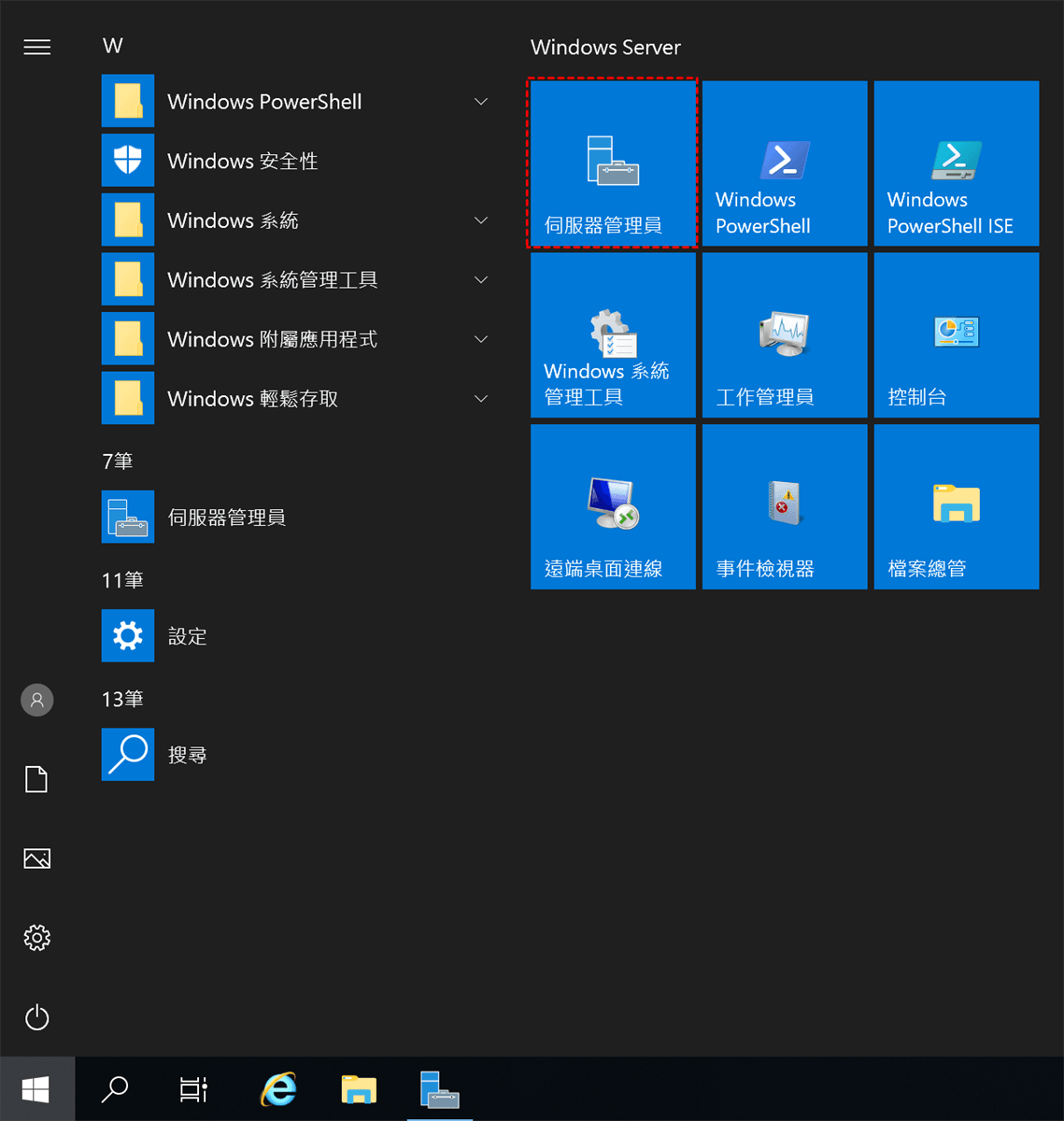Image resolution: width=1064 pixels, height=1121 pixels.
Task: Open the Windows PowerShell ISE tile
Action: pyautogui.click(x=956, y=163)
